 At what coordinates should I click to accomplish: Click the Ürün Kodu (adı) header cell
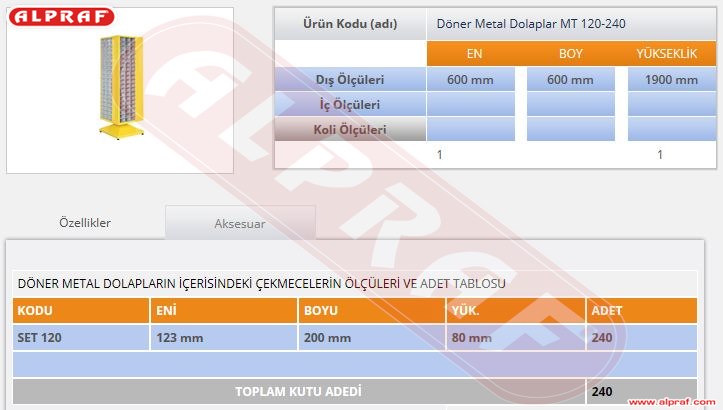pos(349,23)
